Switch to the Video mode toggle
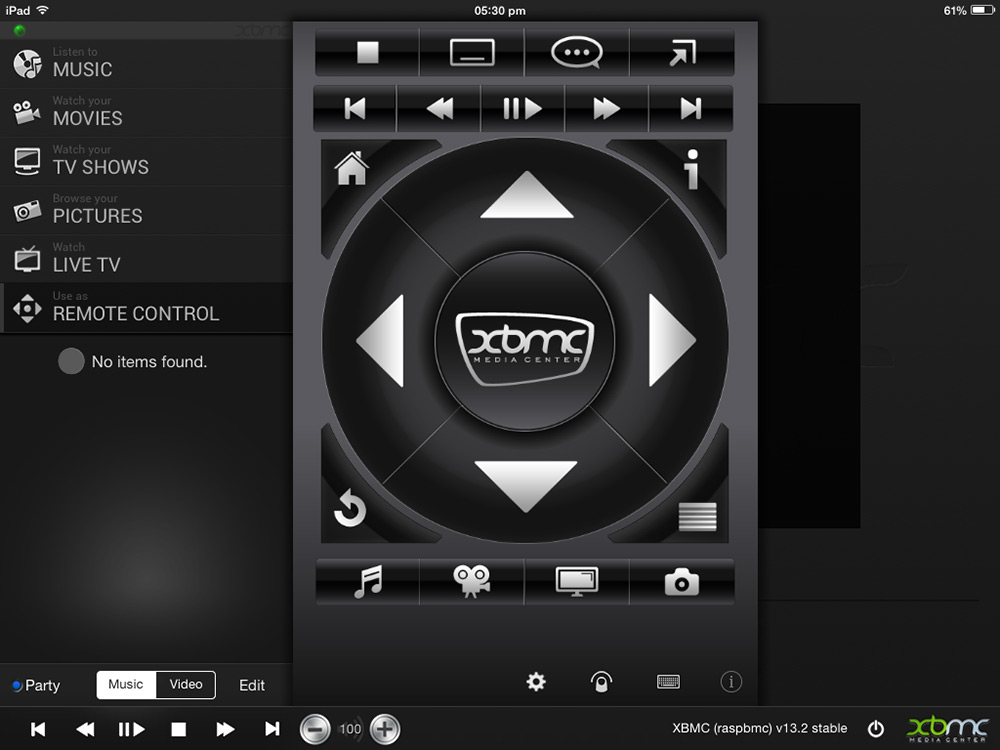 [186, 685]
